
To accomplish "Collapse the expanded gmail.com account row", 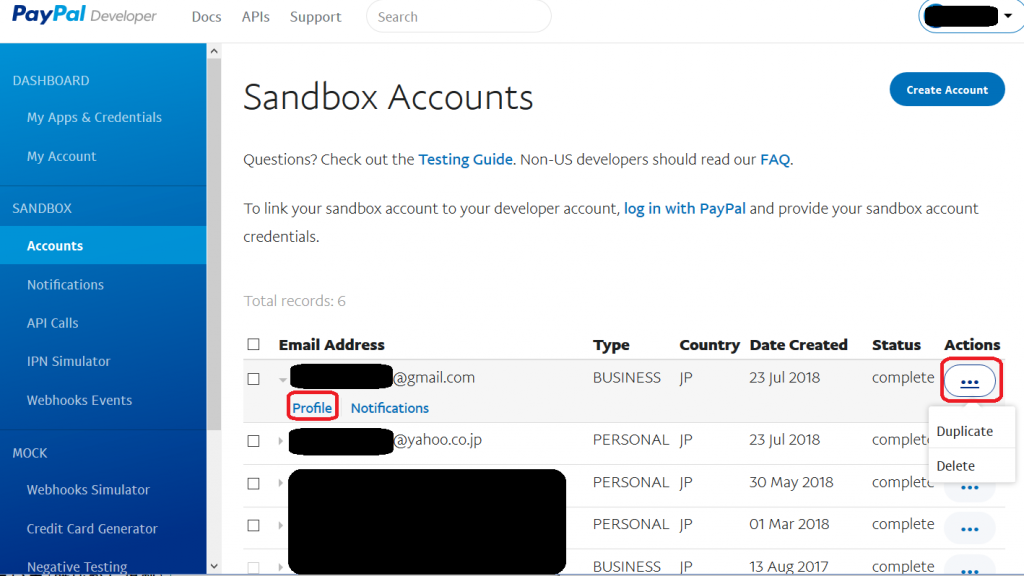I will pos(282,380).
